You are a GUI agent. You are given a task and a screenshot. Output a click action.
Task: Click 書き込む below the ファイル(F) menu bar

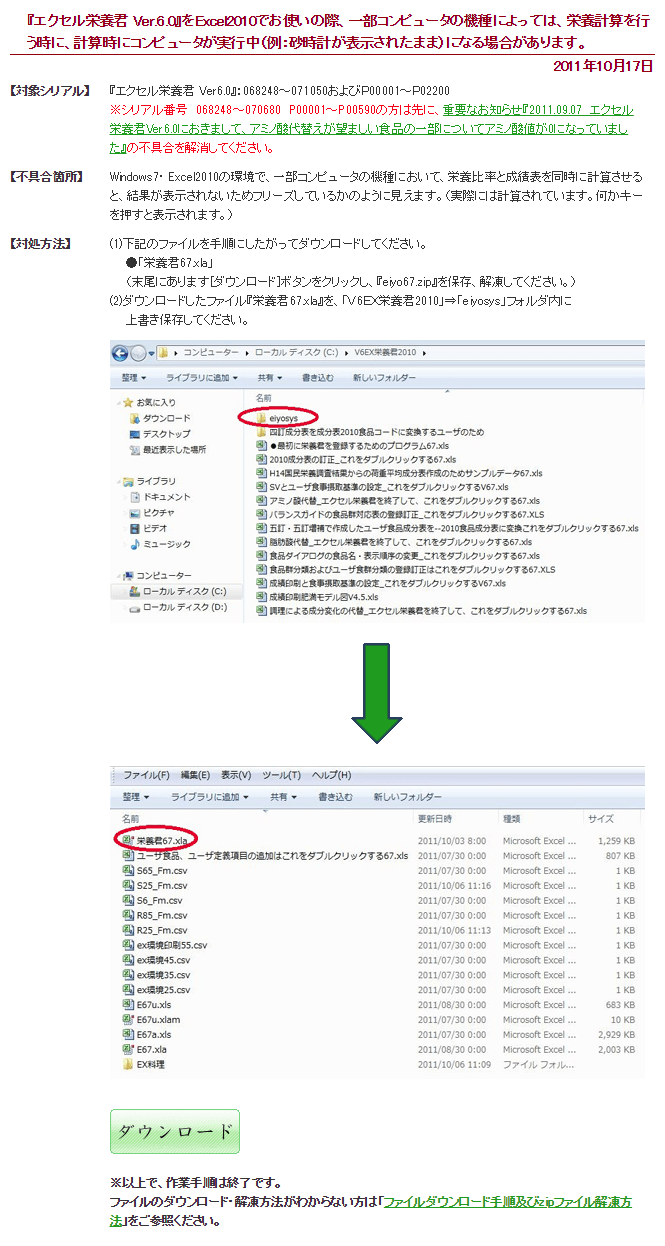point(335,797)
